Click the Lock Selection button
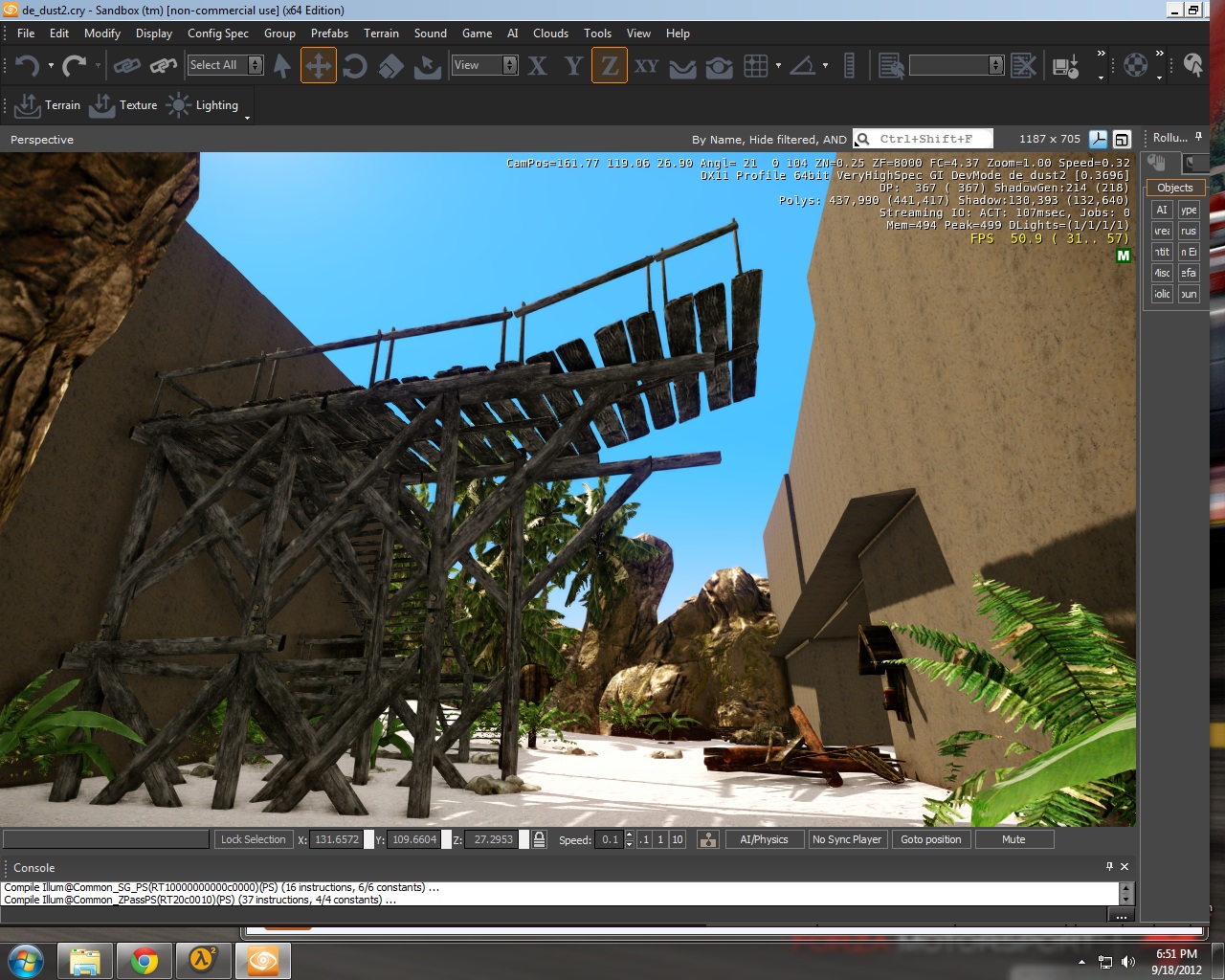The height and width of the screenshot is (980, 1225). (x=253, y=839)
